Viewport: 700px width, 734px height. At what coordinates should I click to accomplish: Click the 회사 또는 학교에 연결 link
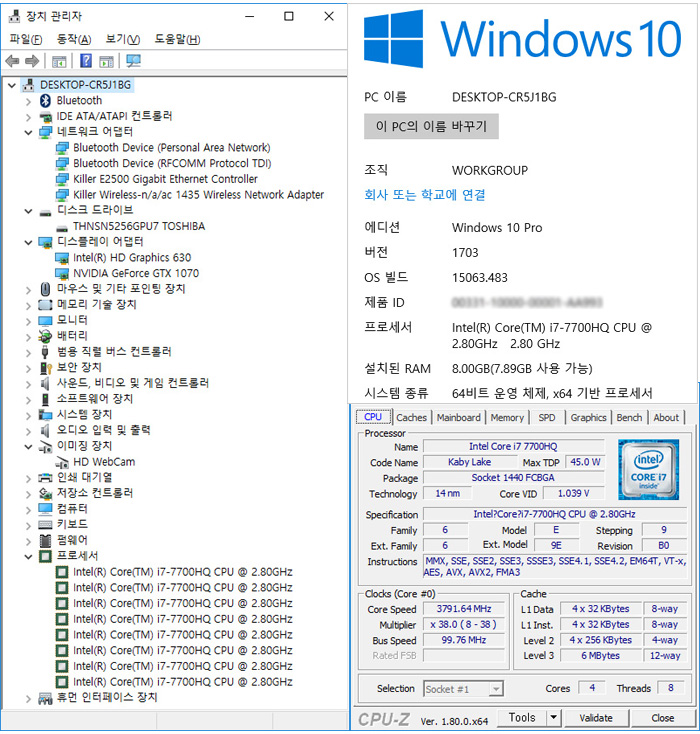coord(425,195)
